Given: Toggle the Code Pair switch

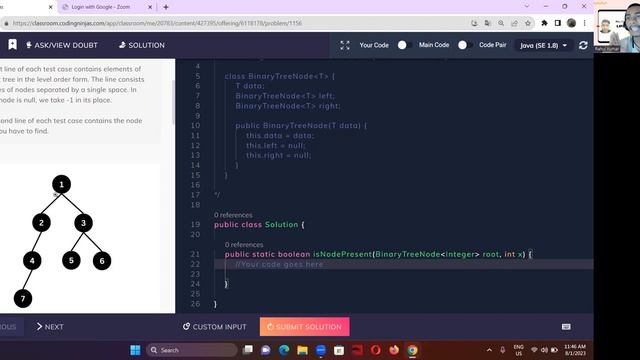Looking at the screenshot, I should (464, 45).
